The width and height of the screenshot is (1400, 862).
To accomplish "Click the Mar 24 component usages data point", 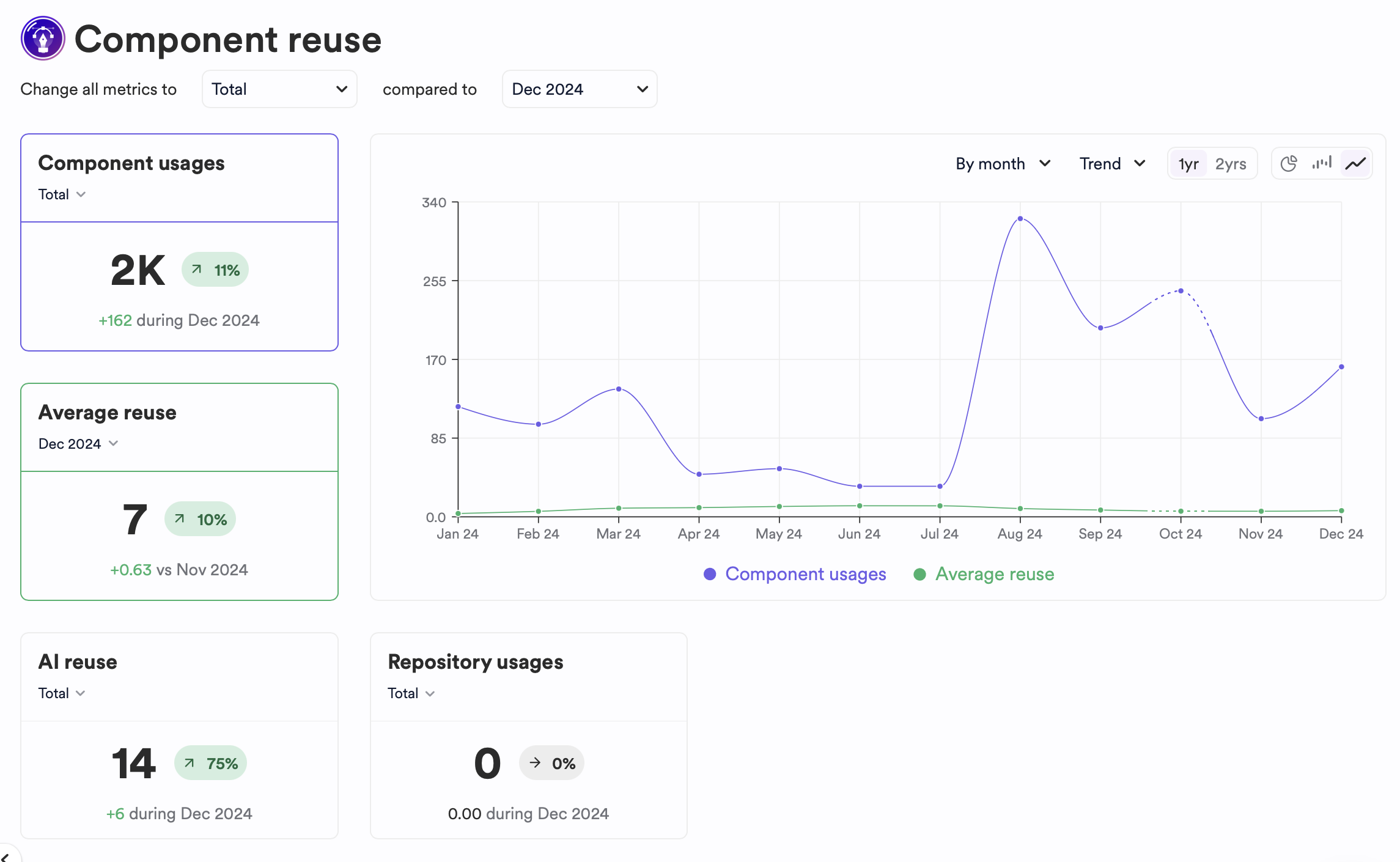I will 619,389.
